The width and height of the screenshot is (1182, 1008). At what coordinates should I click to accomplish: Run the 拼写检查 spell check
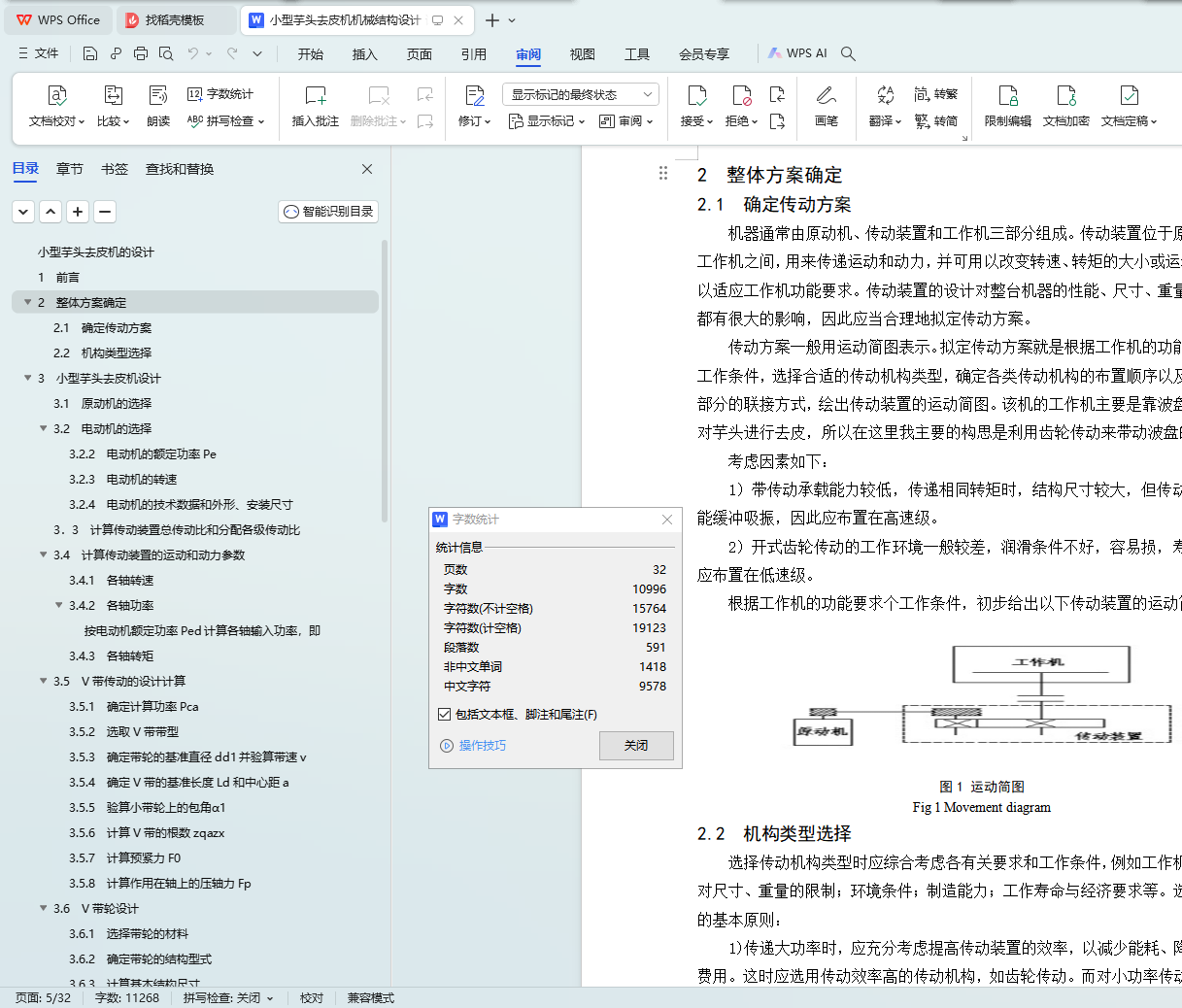[x=225, y=121]
